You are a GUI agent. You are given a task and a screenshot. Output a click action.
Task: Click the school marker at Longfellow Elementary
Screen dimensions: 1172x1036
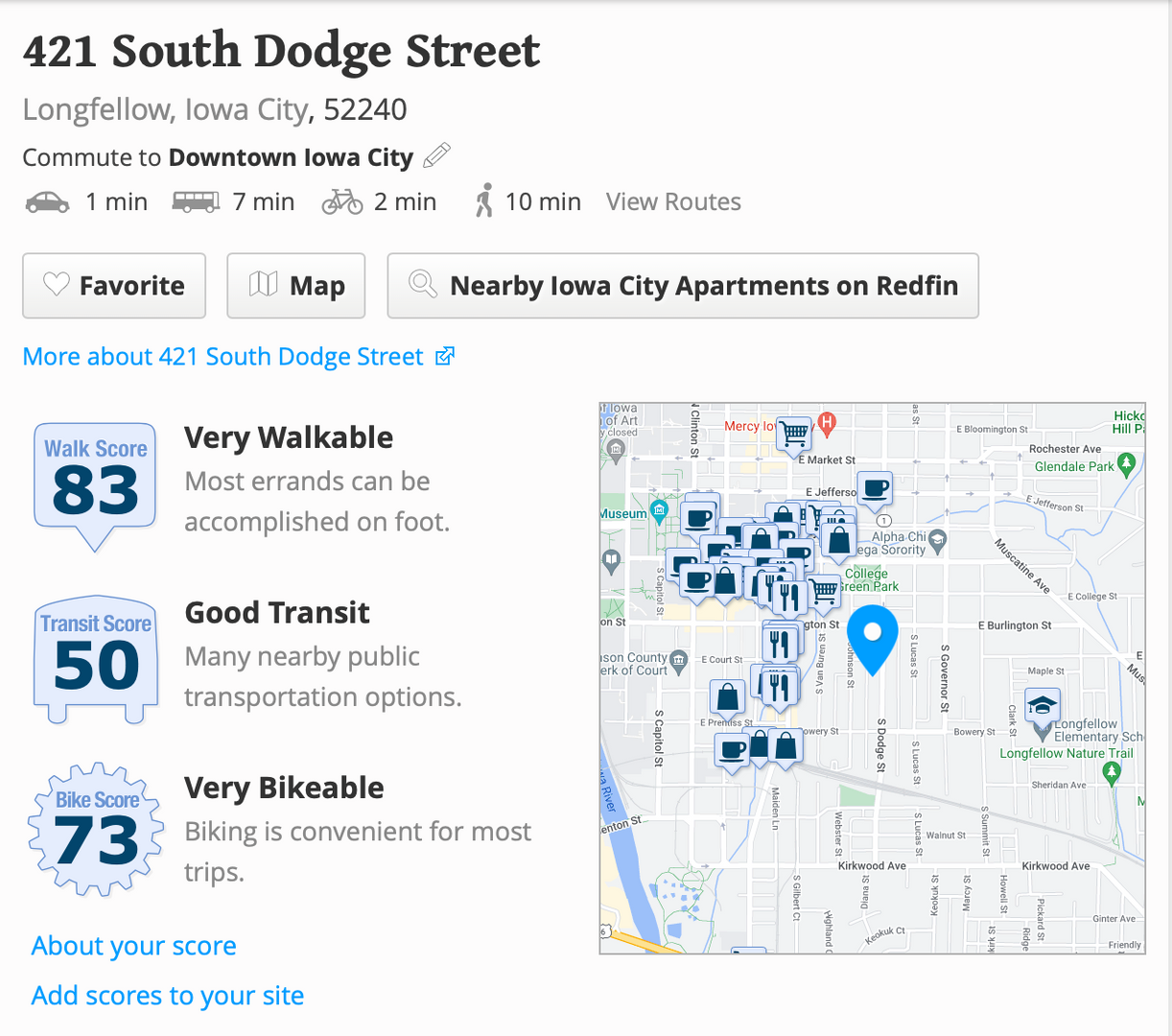click(1042, 707)
